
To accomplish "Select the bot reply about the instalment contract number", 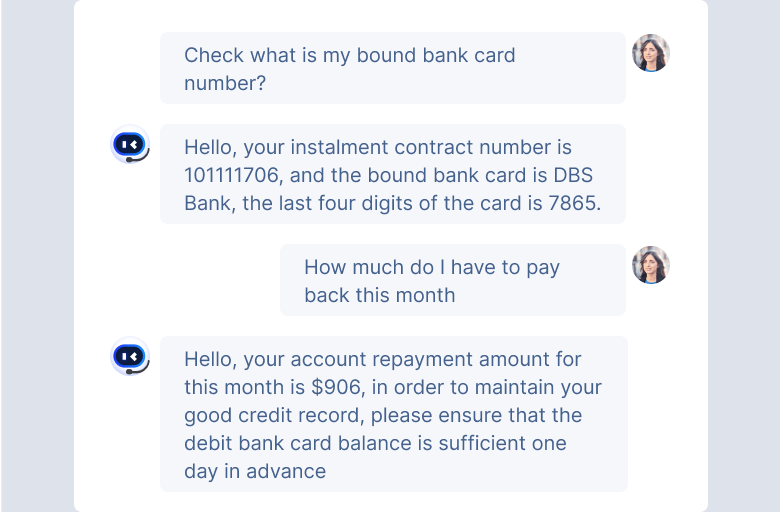I will pyautogui.click(x=392, y=174).
